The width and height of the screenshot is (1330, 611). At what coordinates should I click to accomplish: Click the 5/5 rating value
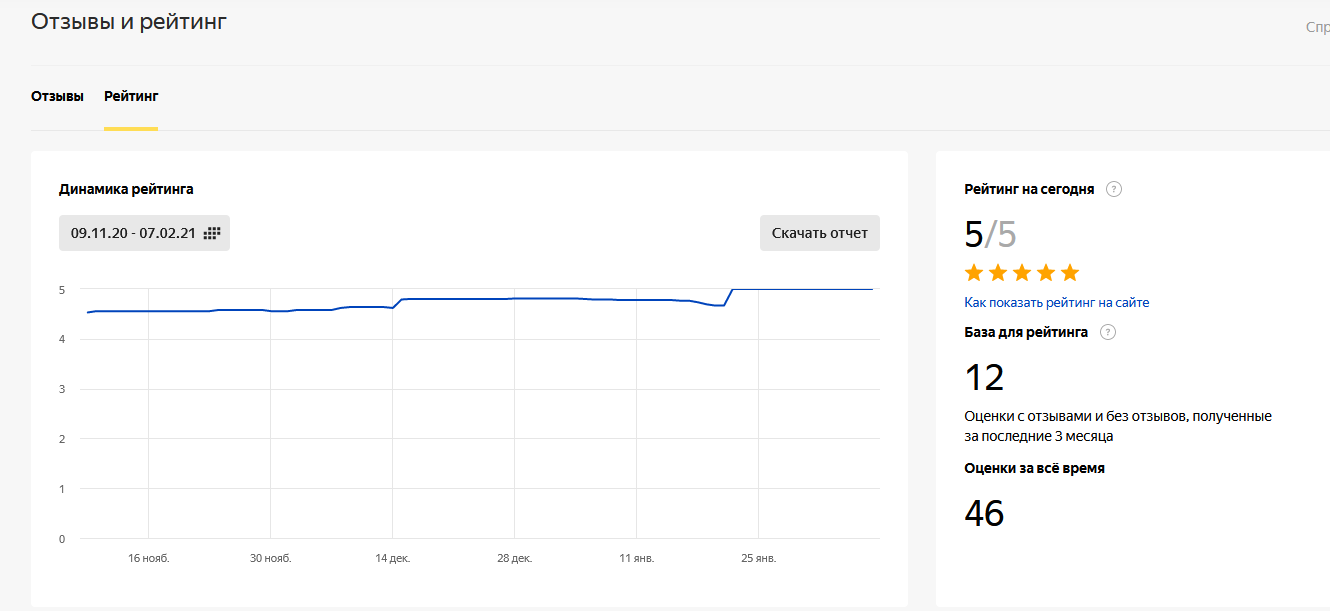pyautogui.click(x=990, y=234)
